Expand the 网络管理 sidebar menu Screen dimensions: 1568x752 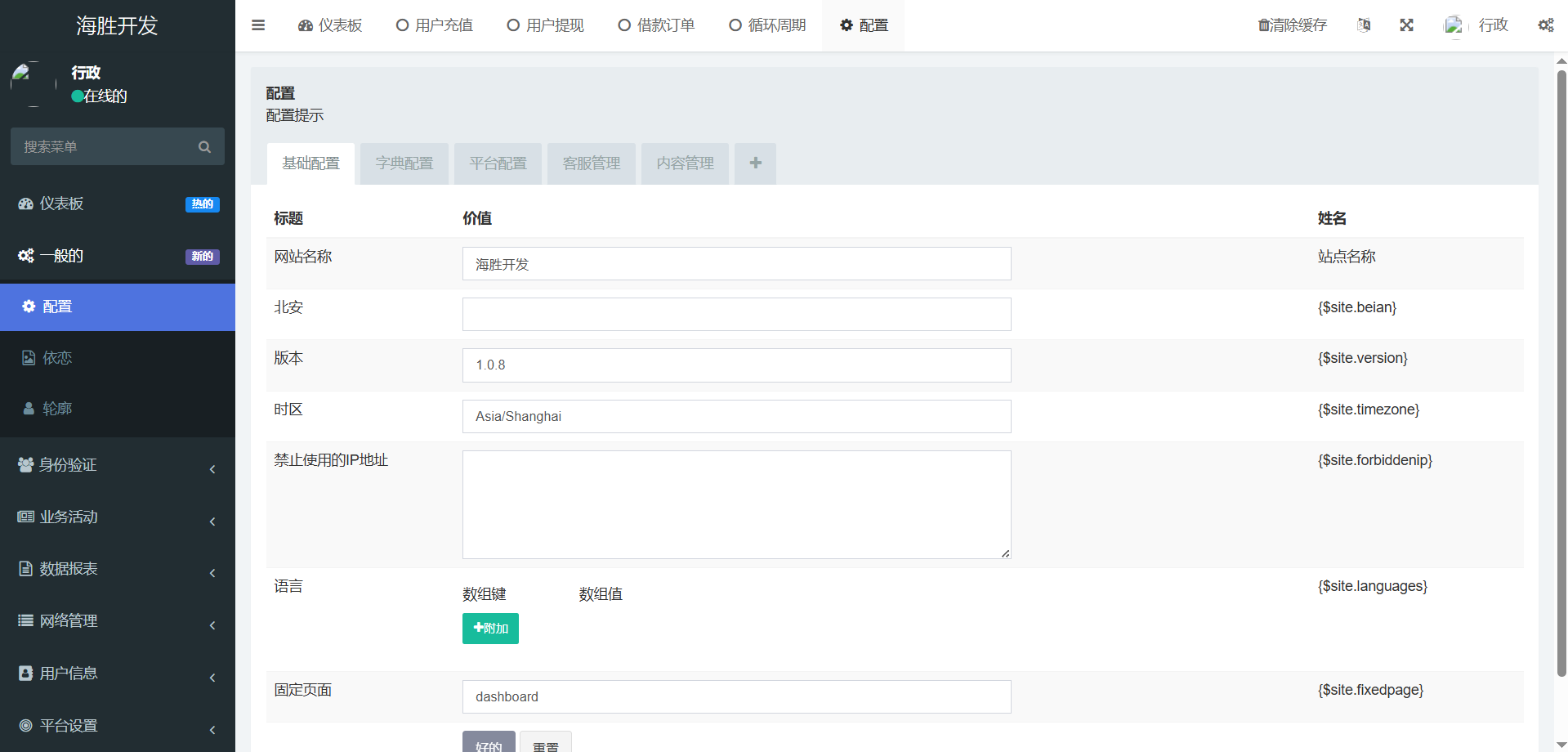(117, 621)
